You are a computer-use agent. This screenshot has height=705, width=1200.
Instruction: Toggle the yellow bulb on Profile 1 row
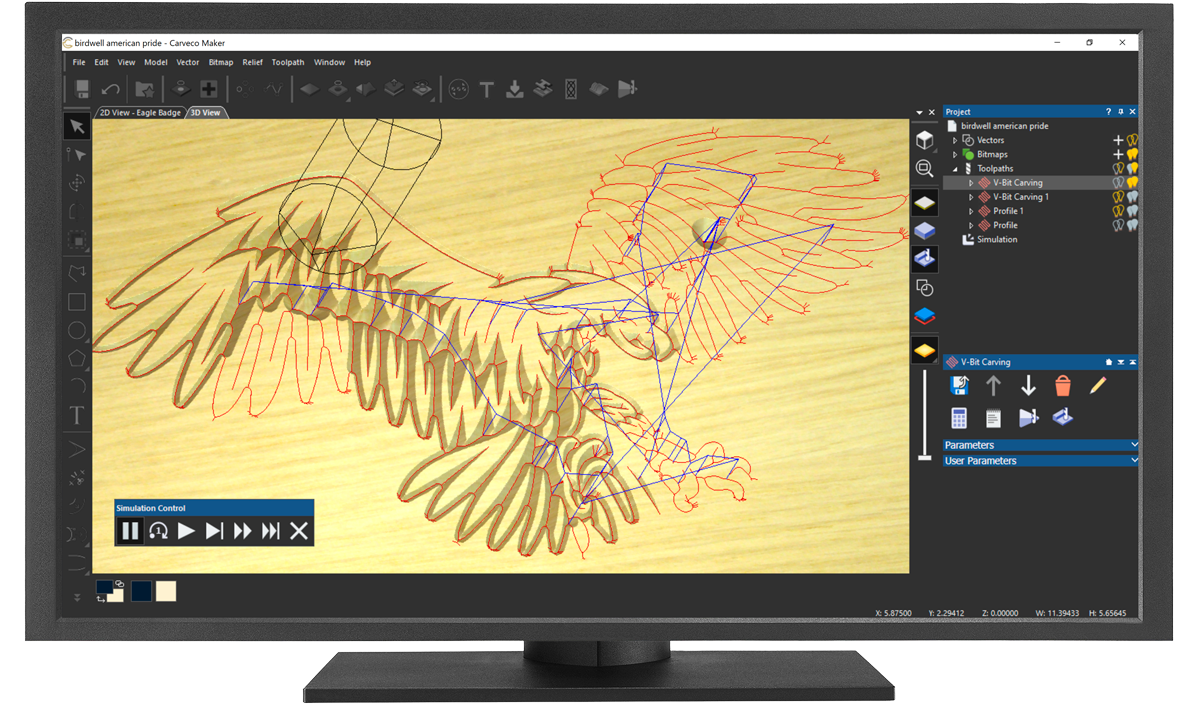coord(1120,211)
